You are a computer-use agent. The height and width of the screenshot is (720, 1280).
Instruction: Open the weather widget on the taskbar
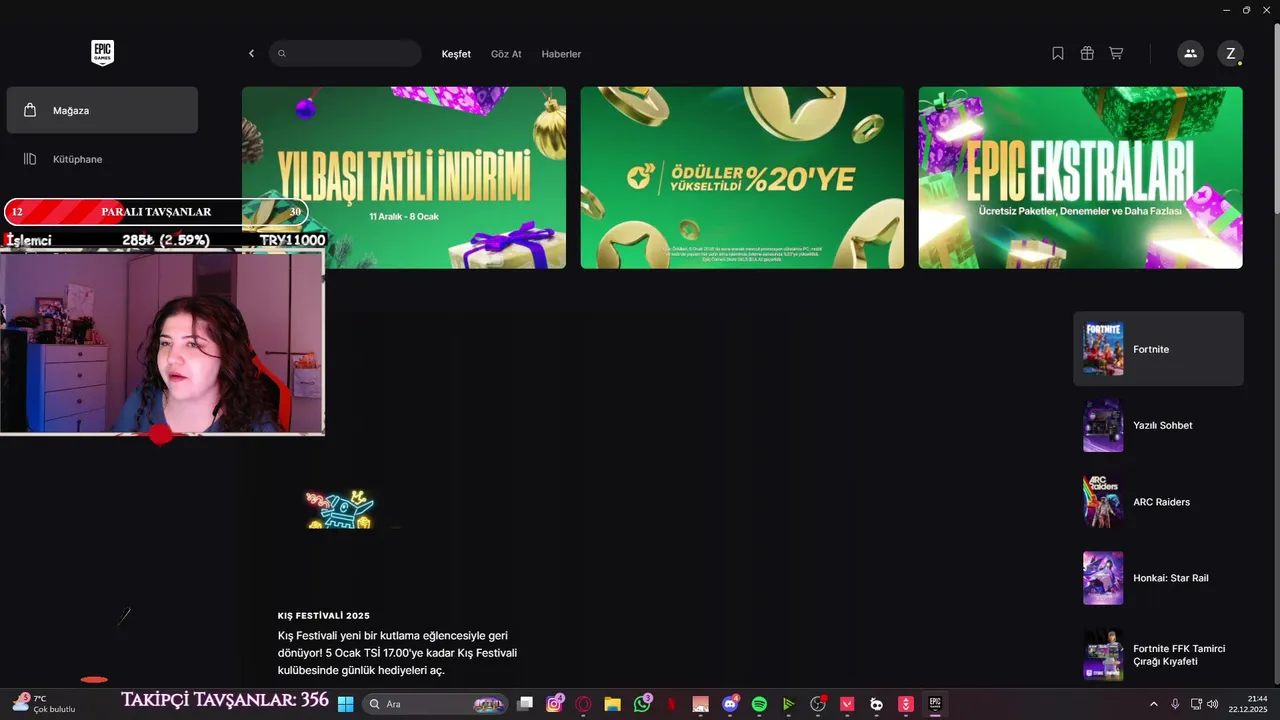pos(45,704)
